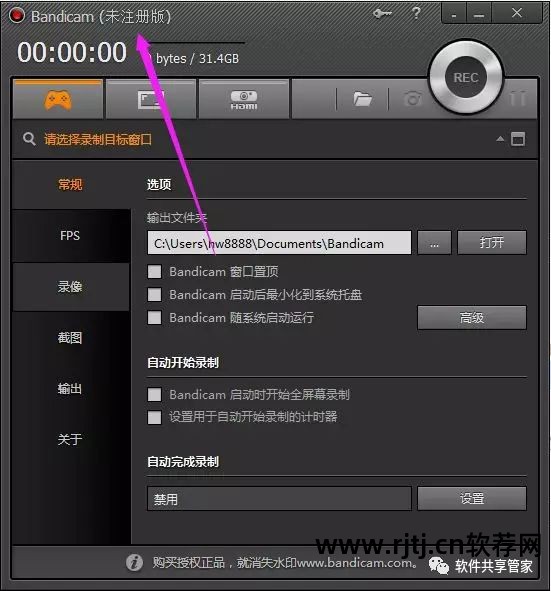Open the output folder icon in toolbar

(x=362, y=99)
